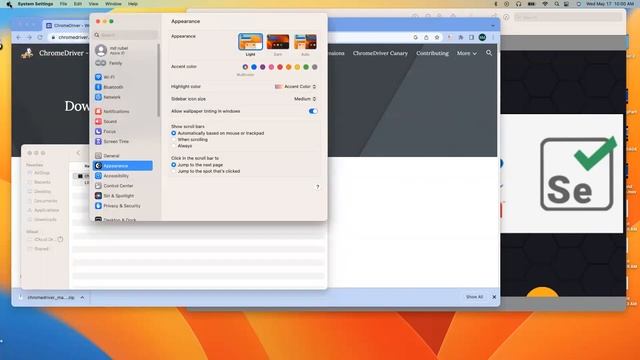Select Jump to the next page
640x360 pixels.
(173, 165)
